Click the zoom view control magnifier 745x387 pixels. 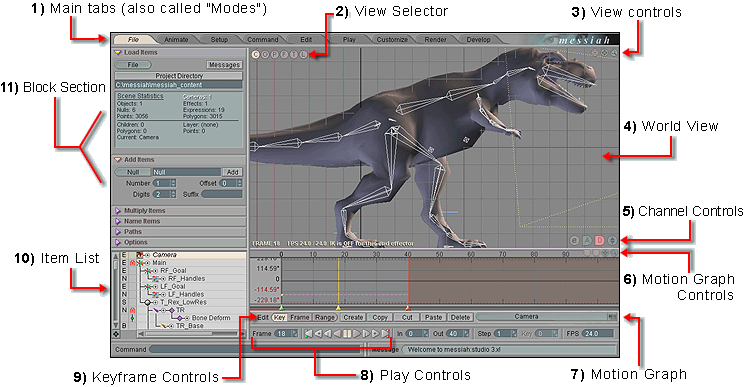click(x=614, y=53)
